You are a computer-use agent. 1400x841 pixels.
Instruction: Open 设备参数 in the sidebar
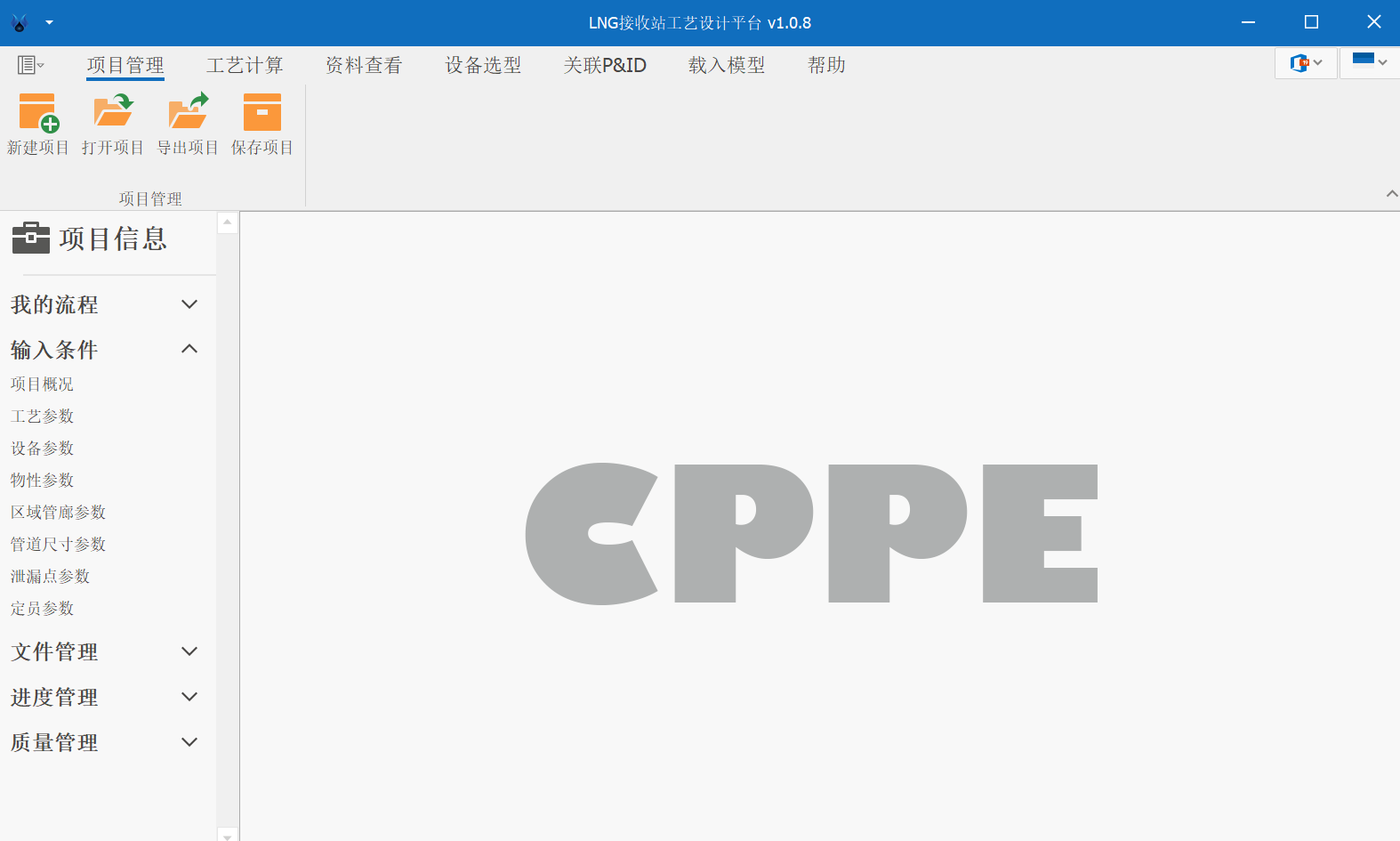pos(42,449)
